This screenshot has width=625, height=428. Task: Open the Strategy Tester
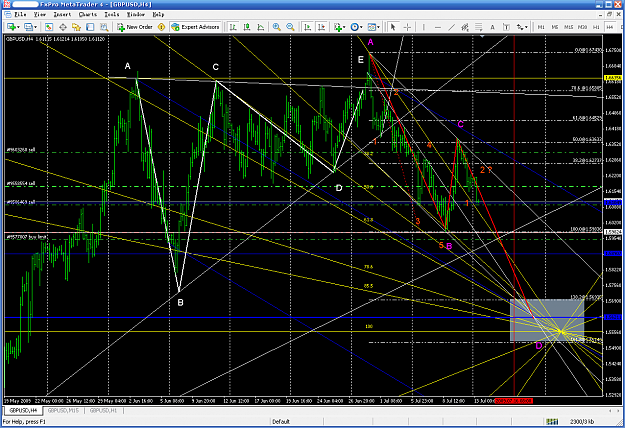point(104,27)
